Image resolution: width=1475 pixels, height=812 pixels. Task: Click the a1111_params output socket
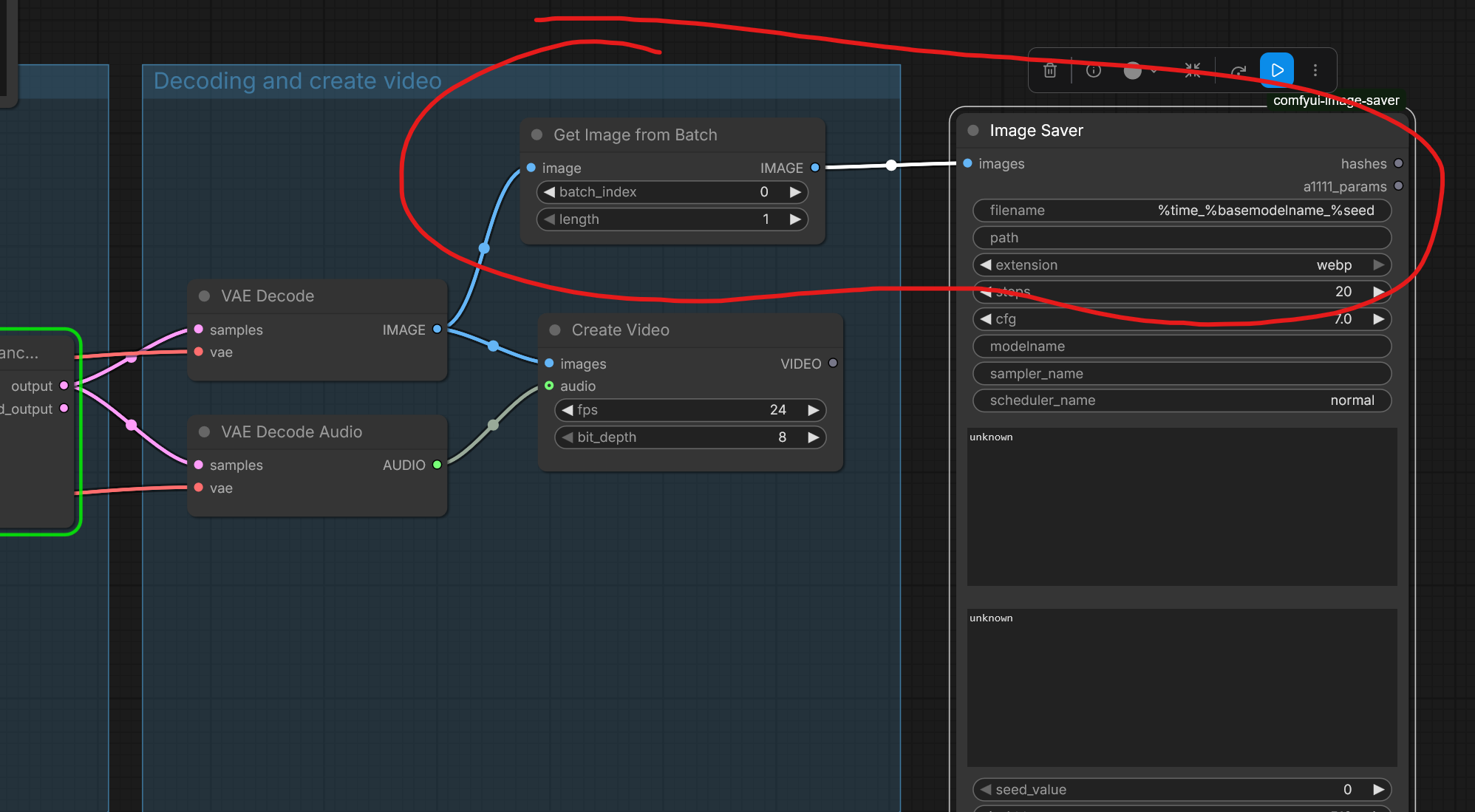pos(1398,186)
